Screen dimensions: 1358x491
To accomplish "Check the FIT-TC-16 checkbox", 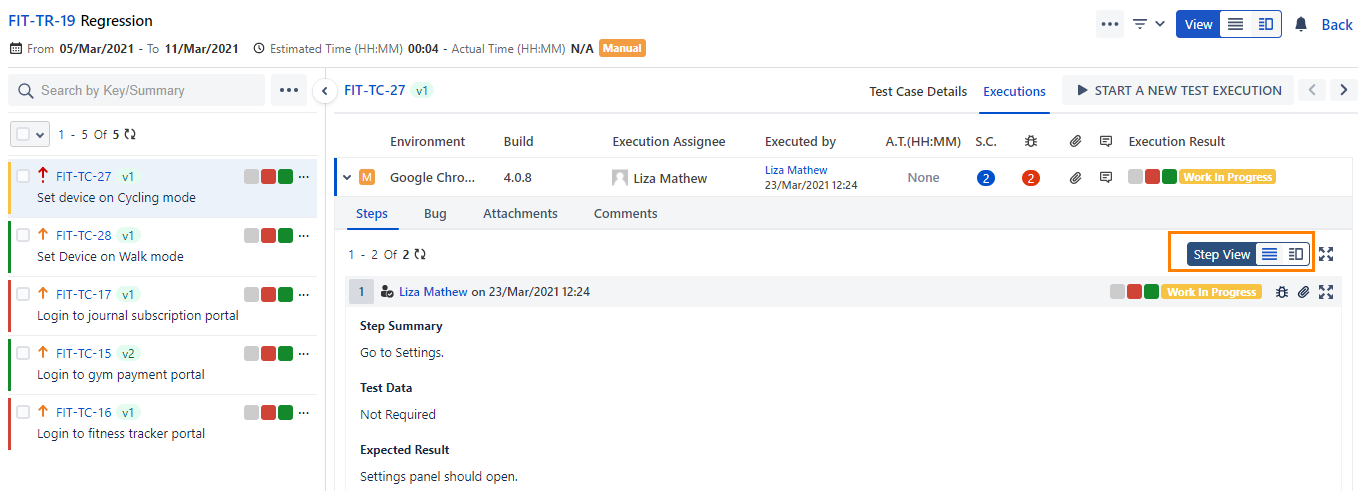I will pyautogui.click(x=23, y=413).
